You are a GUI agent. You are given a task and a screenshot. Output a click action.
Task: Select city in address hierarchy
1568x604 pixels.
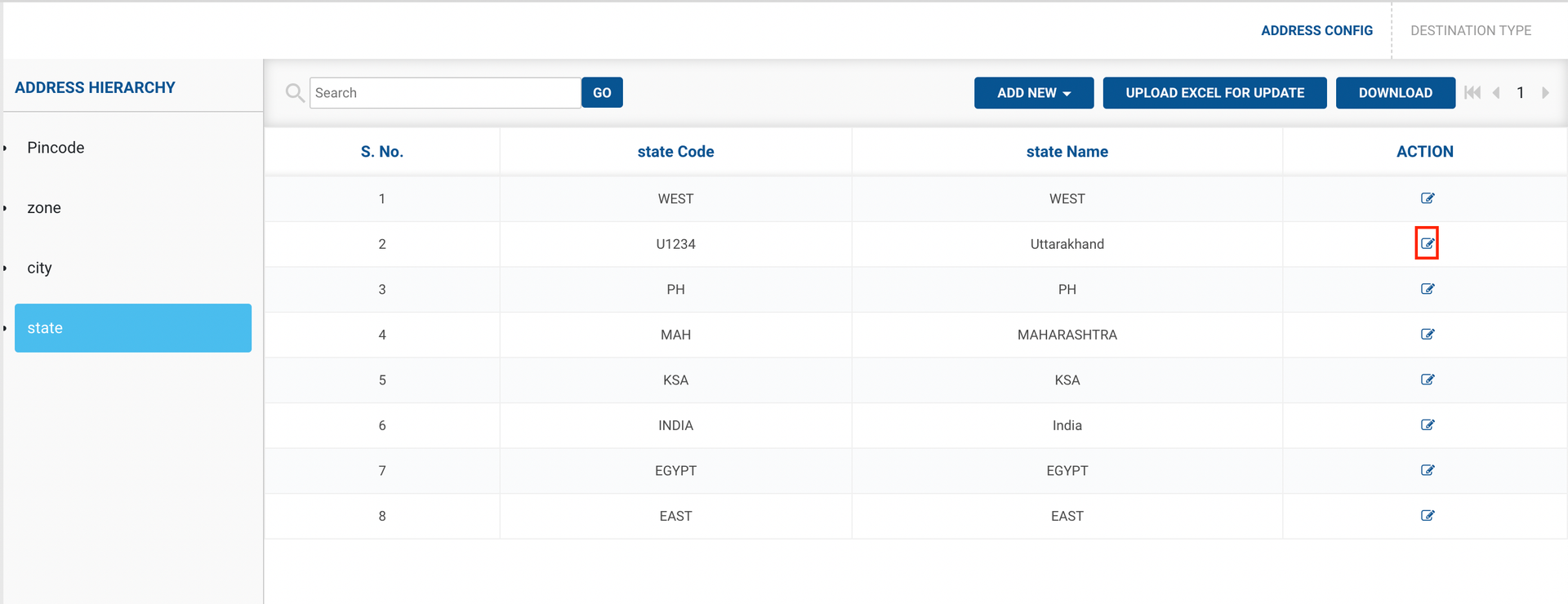coord(39,268)
